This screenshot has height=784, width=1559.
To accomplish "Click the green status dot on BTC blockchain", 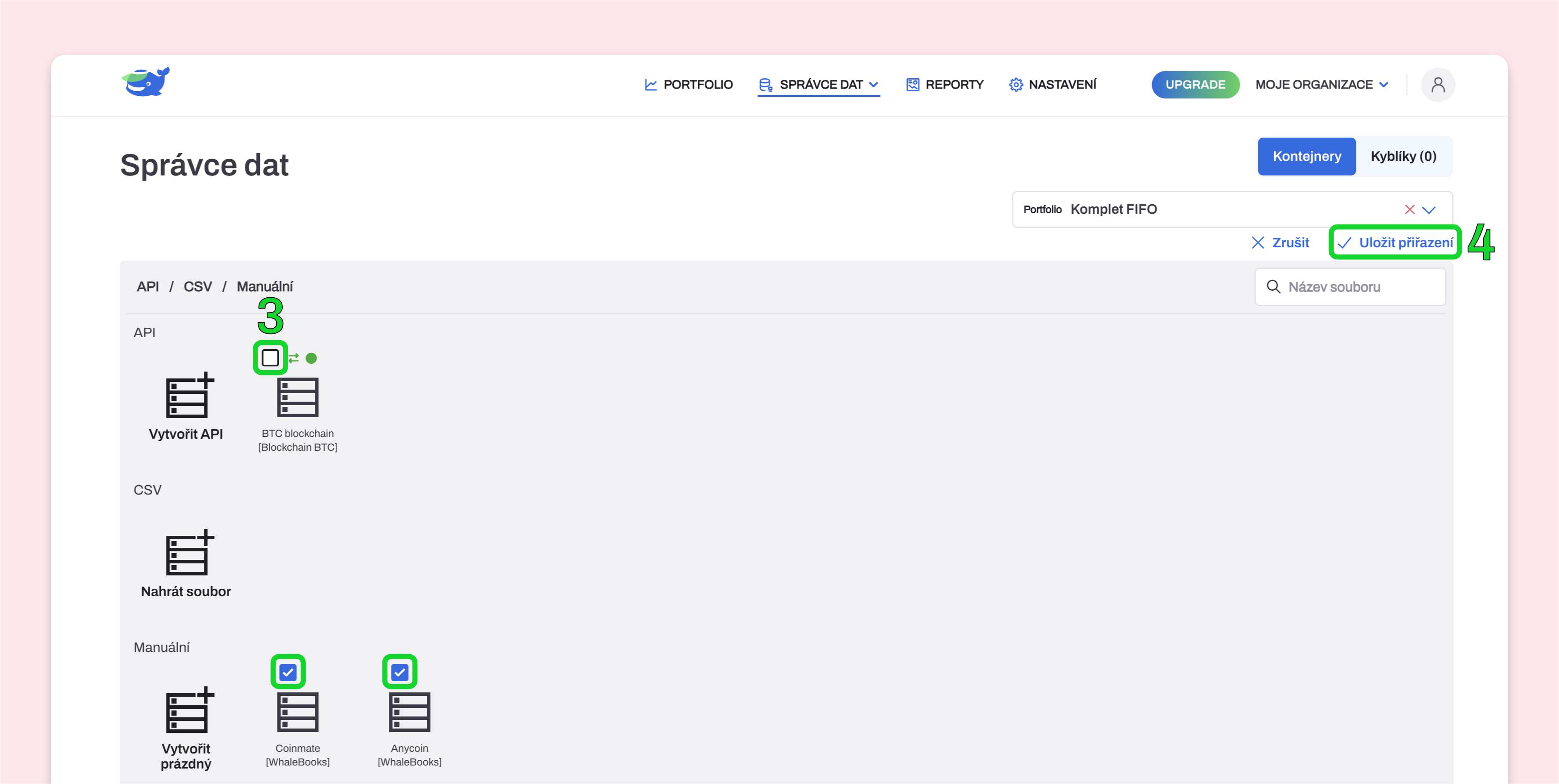I will point(311,358).
